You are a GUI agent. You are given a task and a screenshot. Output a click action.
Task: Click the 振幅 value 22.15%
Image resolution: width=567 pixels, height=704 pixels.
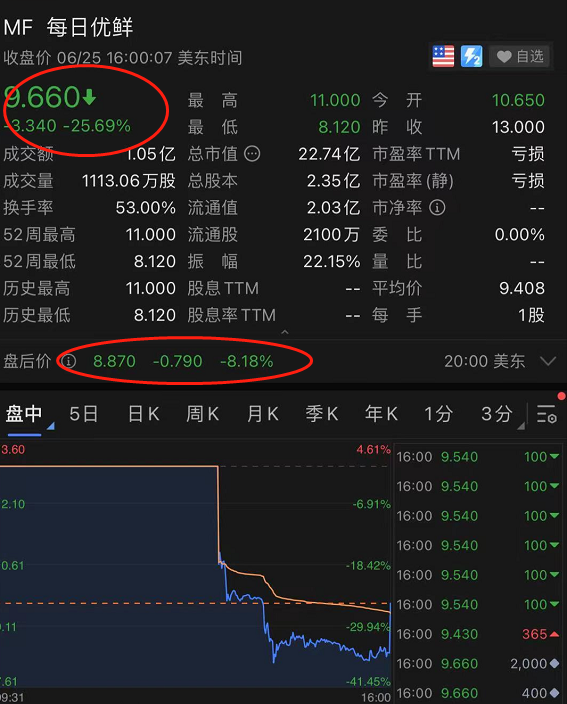coord(332,261)
